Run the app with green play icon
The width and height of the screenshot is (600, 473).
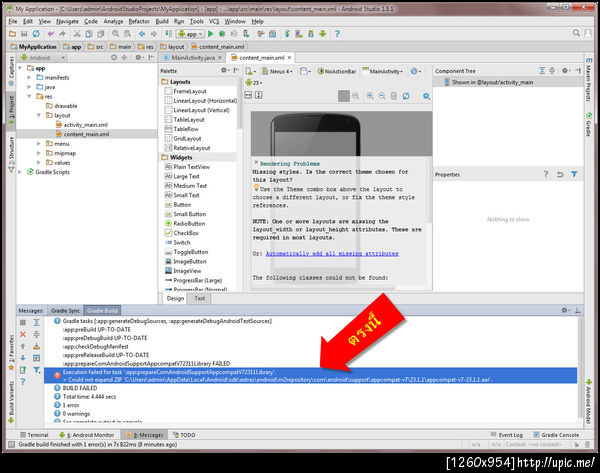click(x=210, y=34)
